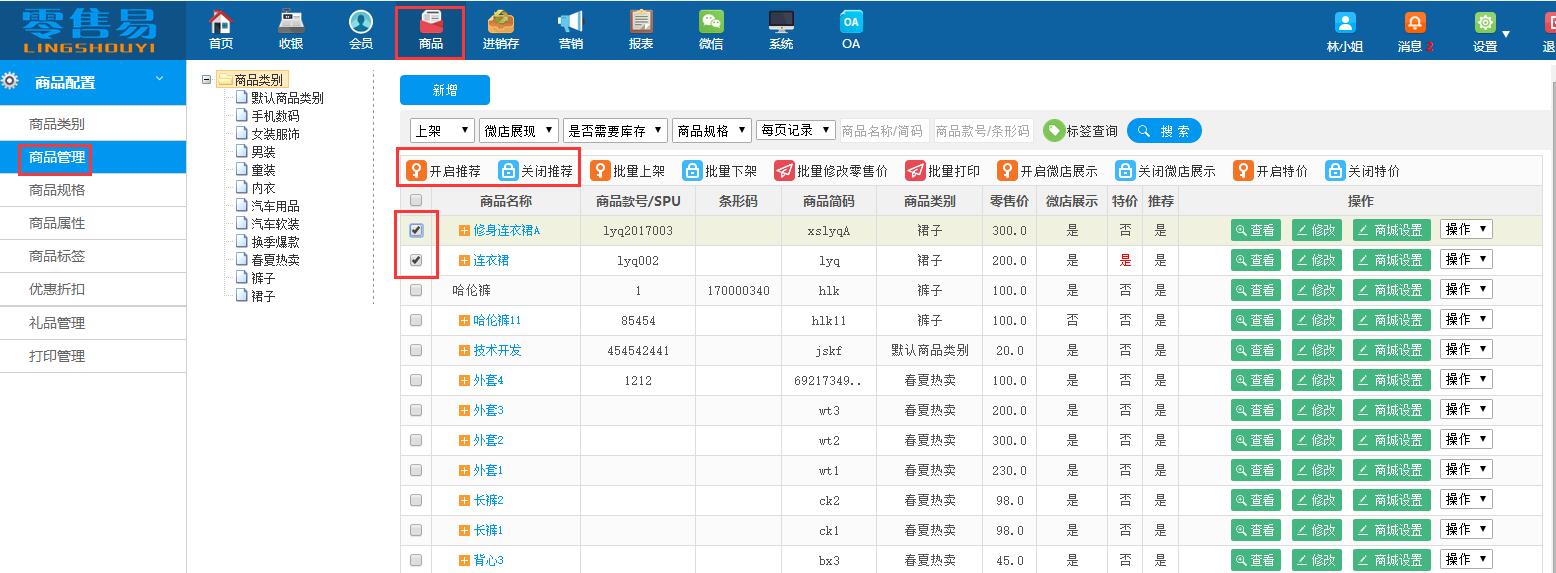
Task: Click the 商品名称/简码 search input field
Action: (x=882, y=131)
